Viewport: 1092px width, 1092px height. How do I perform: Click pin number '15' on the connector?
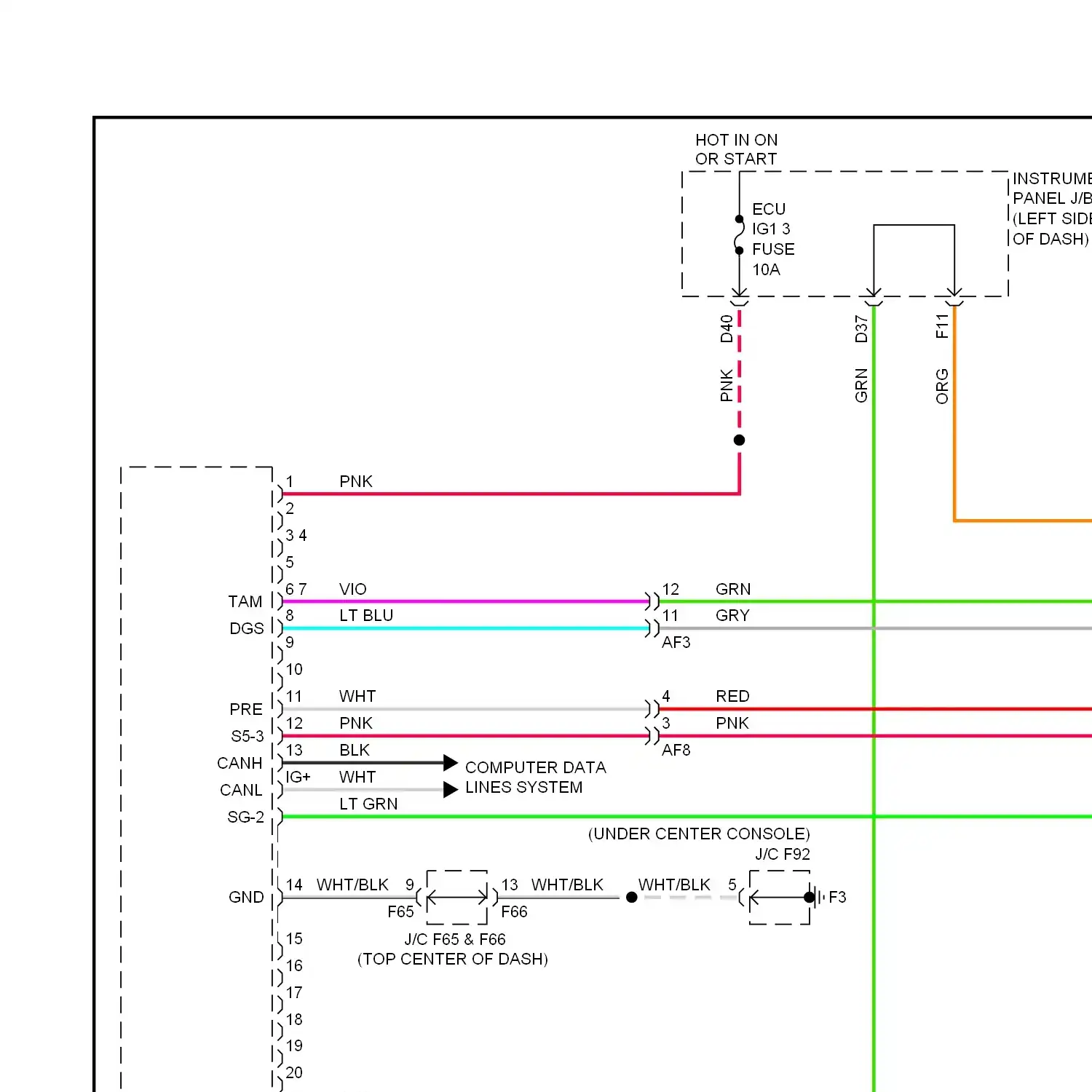click(x=294, y=938)
